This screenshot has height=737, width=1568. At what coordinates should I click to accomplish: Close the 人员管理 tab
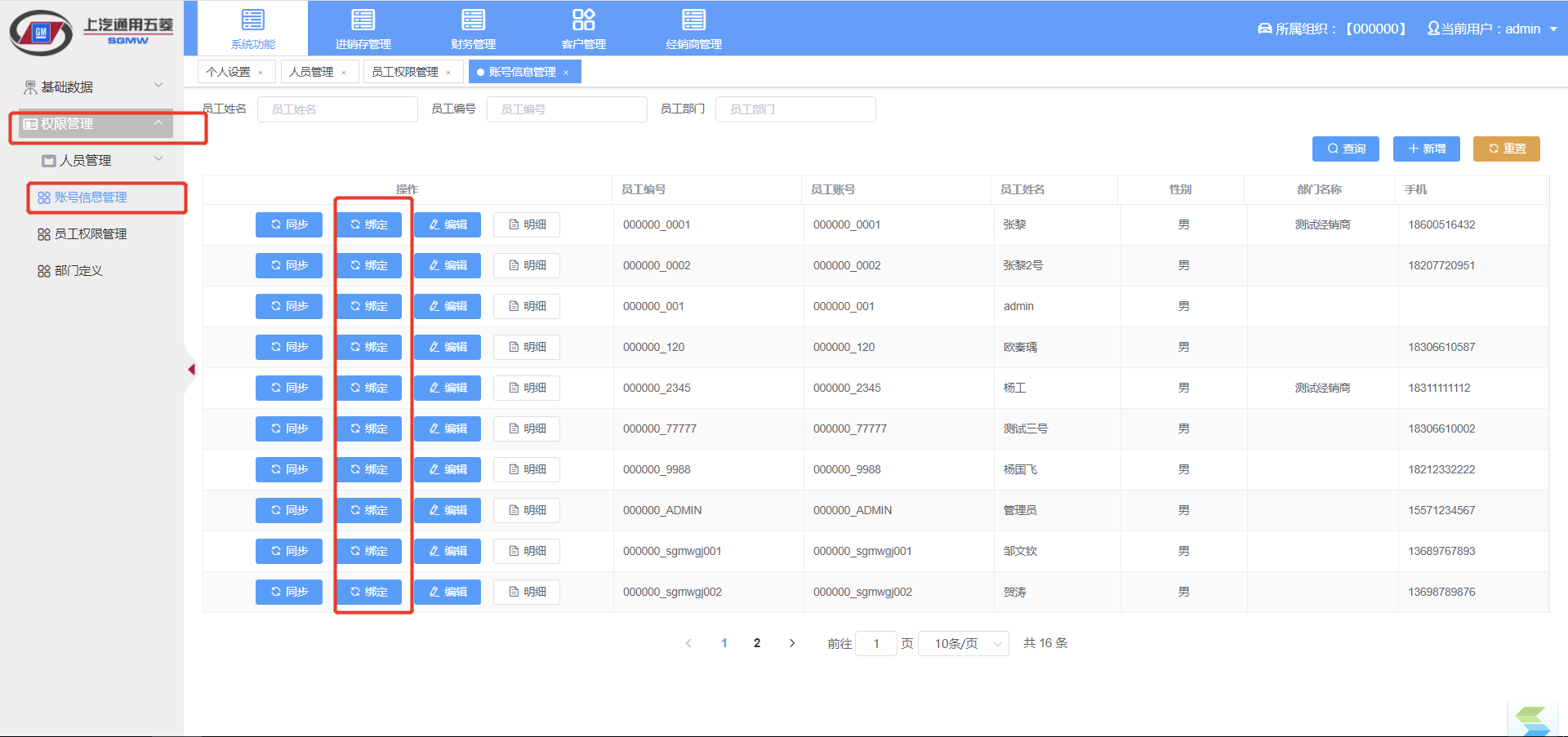click(344, 73)
